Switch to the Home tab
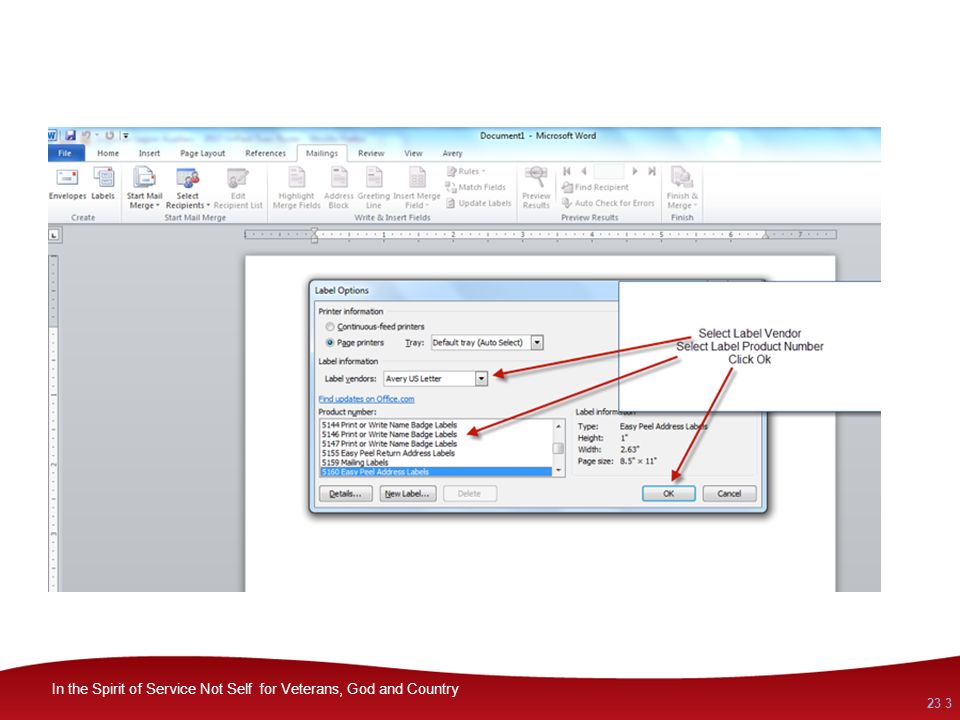This screenshot has height=720, width=960. [108, 153]
